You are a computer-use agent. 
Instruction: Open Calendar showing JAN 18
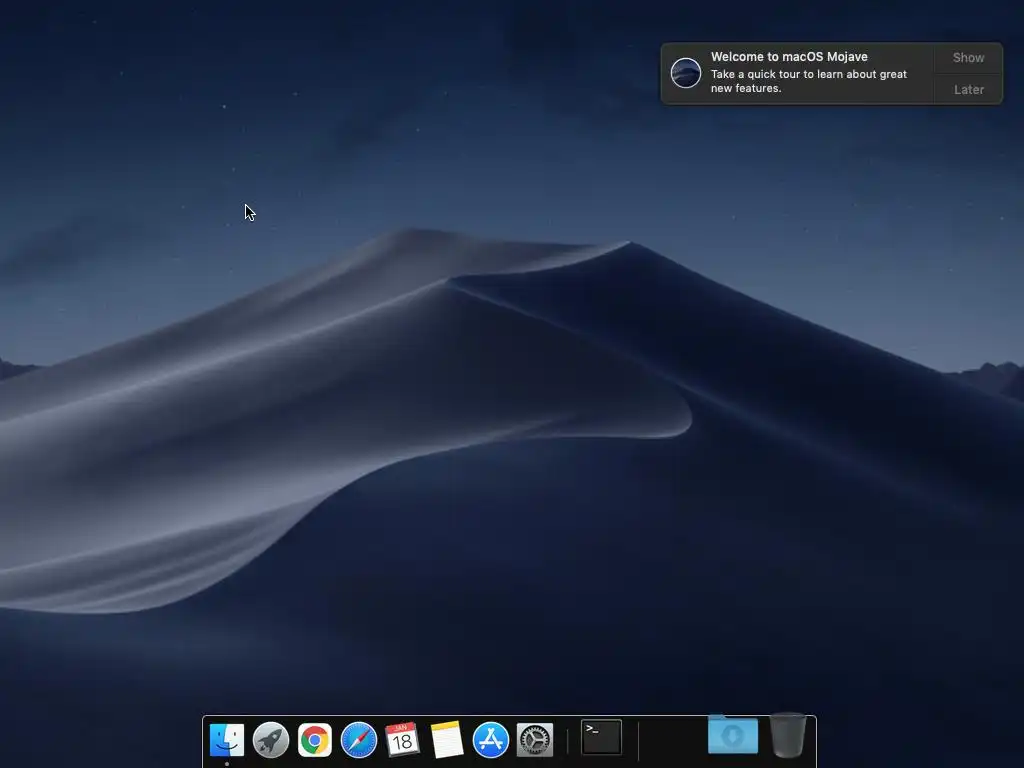click(402, 740)
